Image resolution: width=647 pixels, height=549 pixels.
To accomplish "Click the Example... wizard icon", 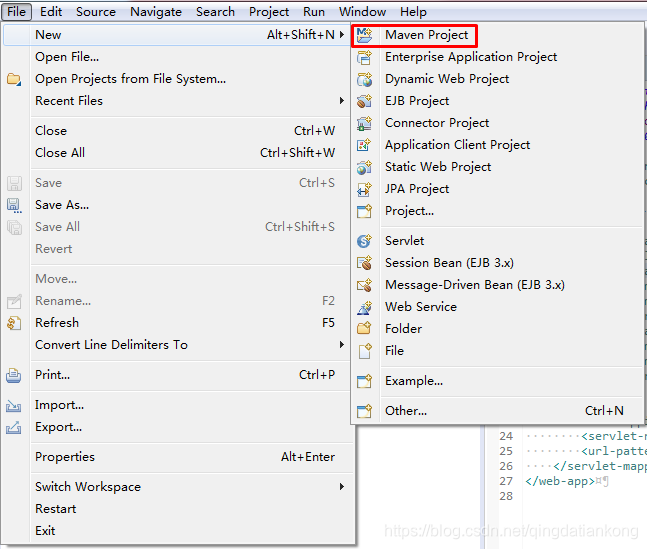I will pos(364,381).
